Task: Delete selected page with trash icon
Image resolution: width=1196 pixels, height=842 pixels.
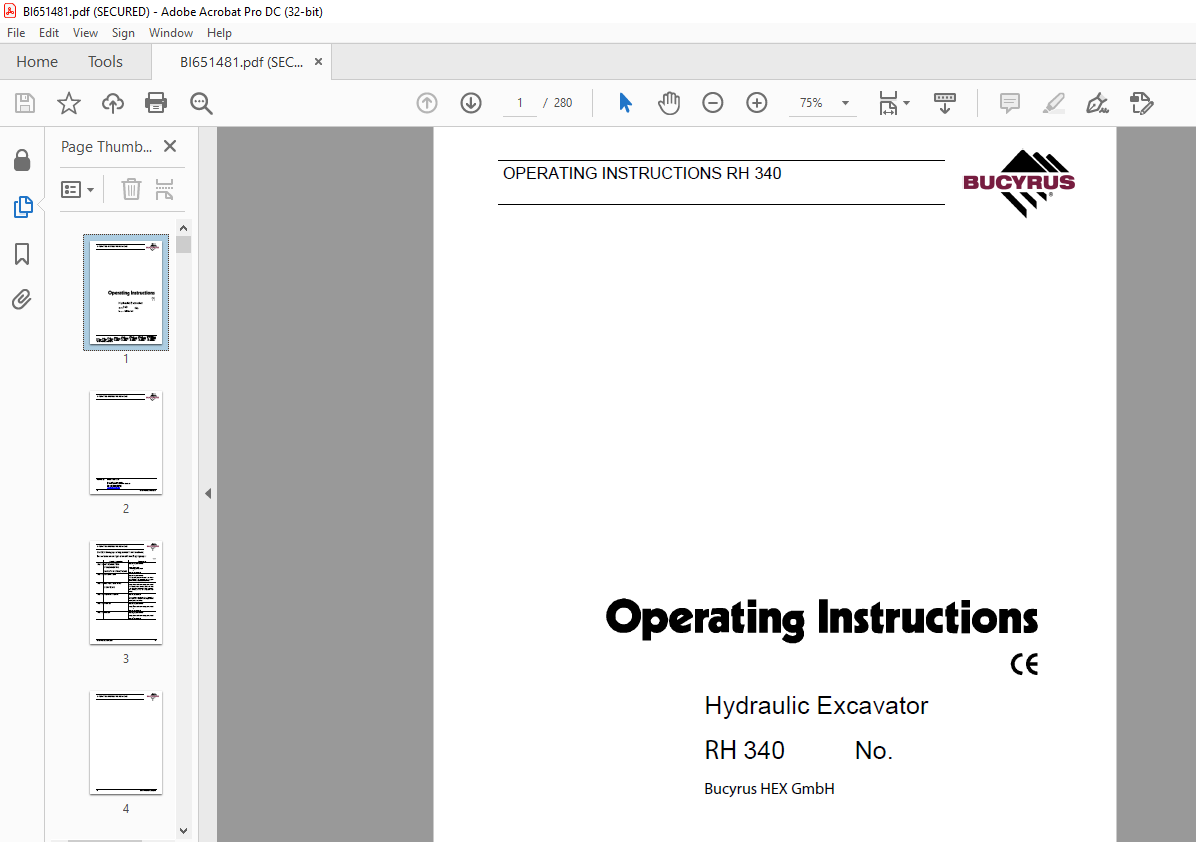Action: [131, 189]
